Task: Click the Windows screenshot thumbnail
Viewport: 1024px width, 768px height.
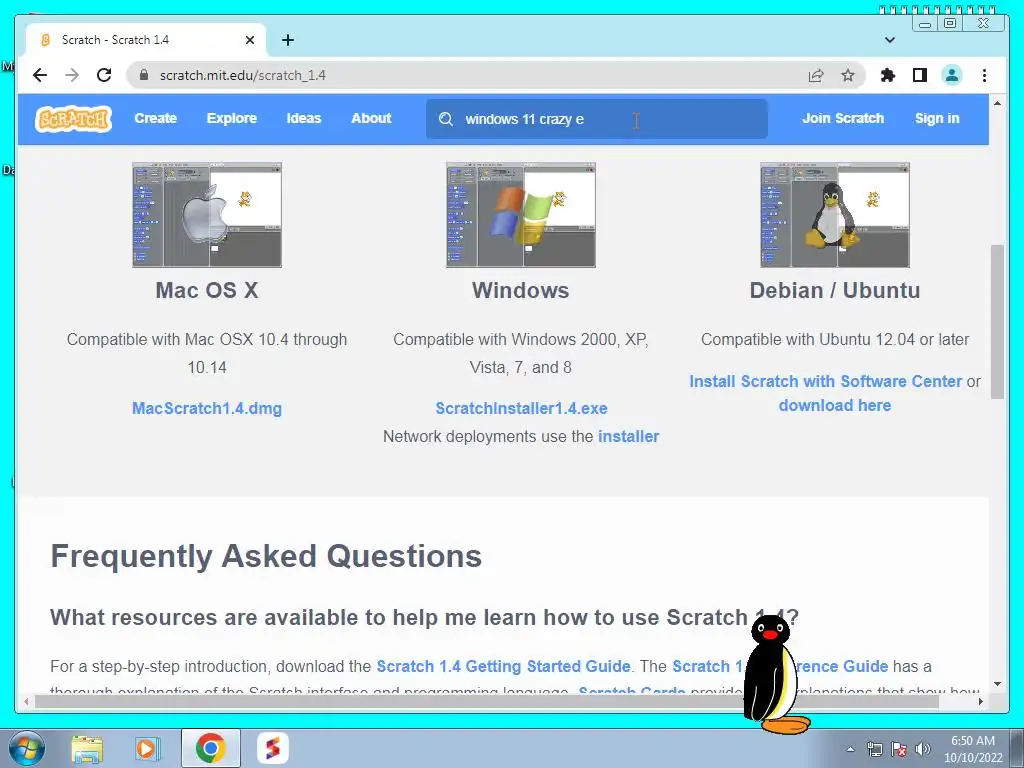Action: click(520, 215)
